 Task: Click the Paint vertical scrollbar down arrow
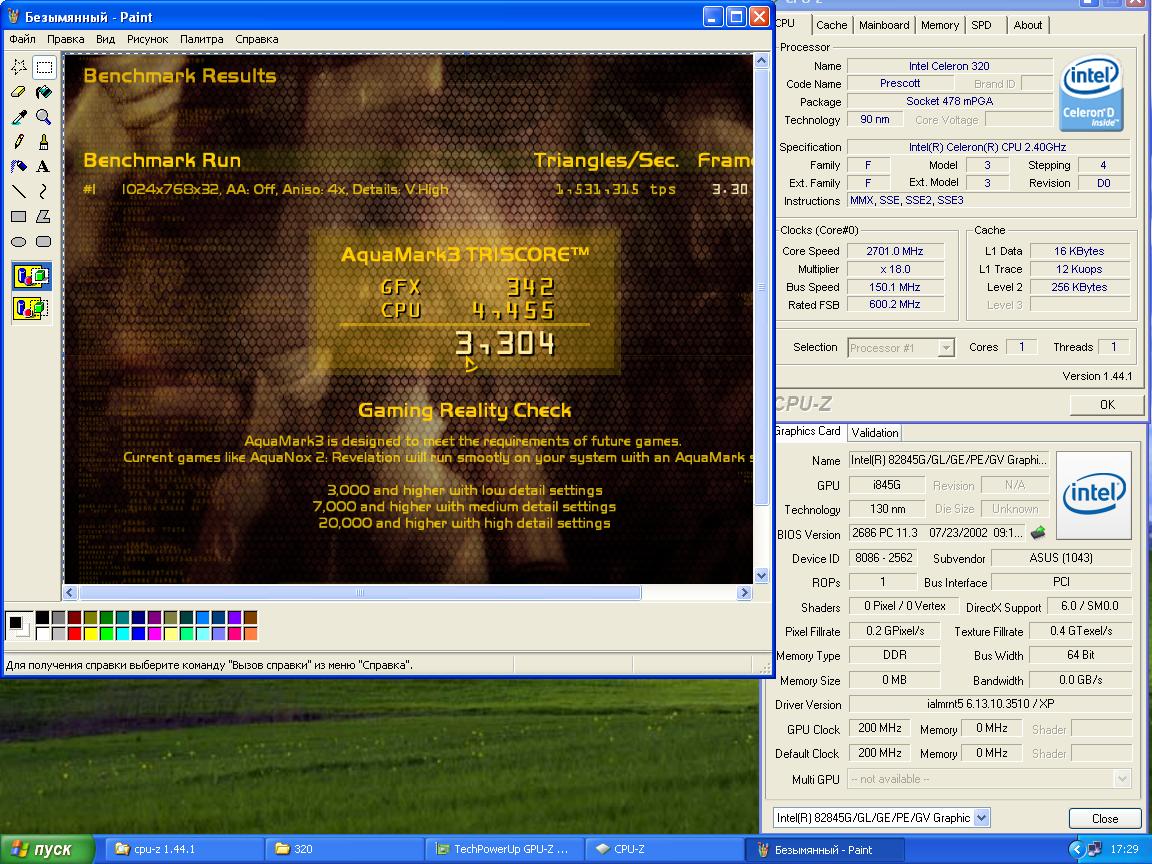pyautogui.click(x=761, y=576)
